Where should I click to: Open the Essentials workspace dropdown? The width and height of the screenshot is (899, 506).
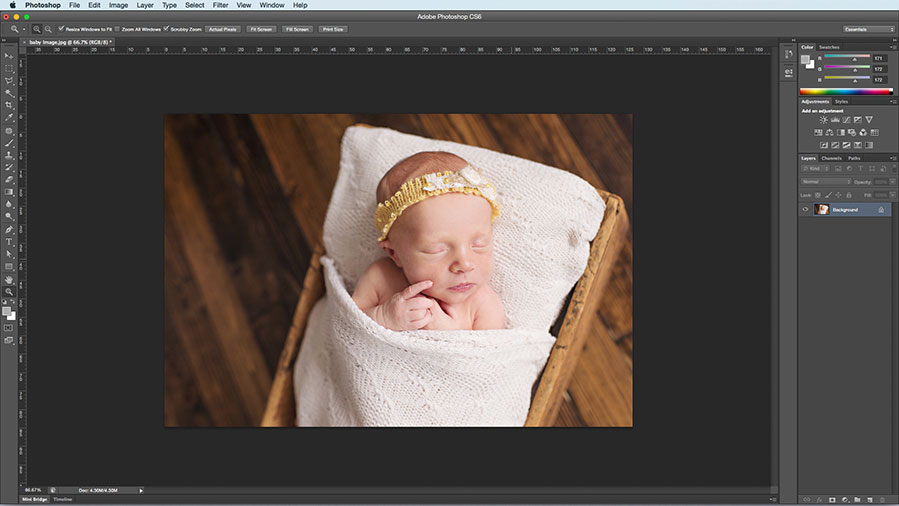[869, 29]
